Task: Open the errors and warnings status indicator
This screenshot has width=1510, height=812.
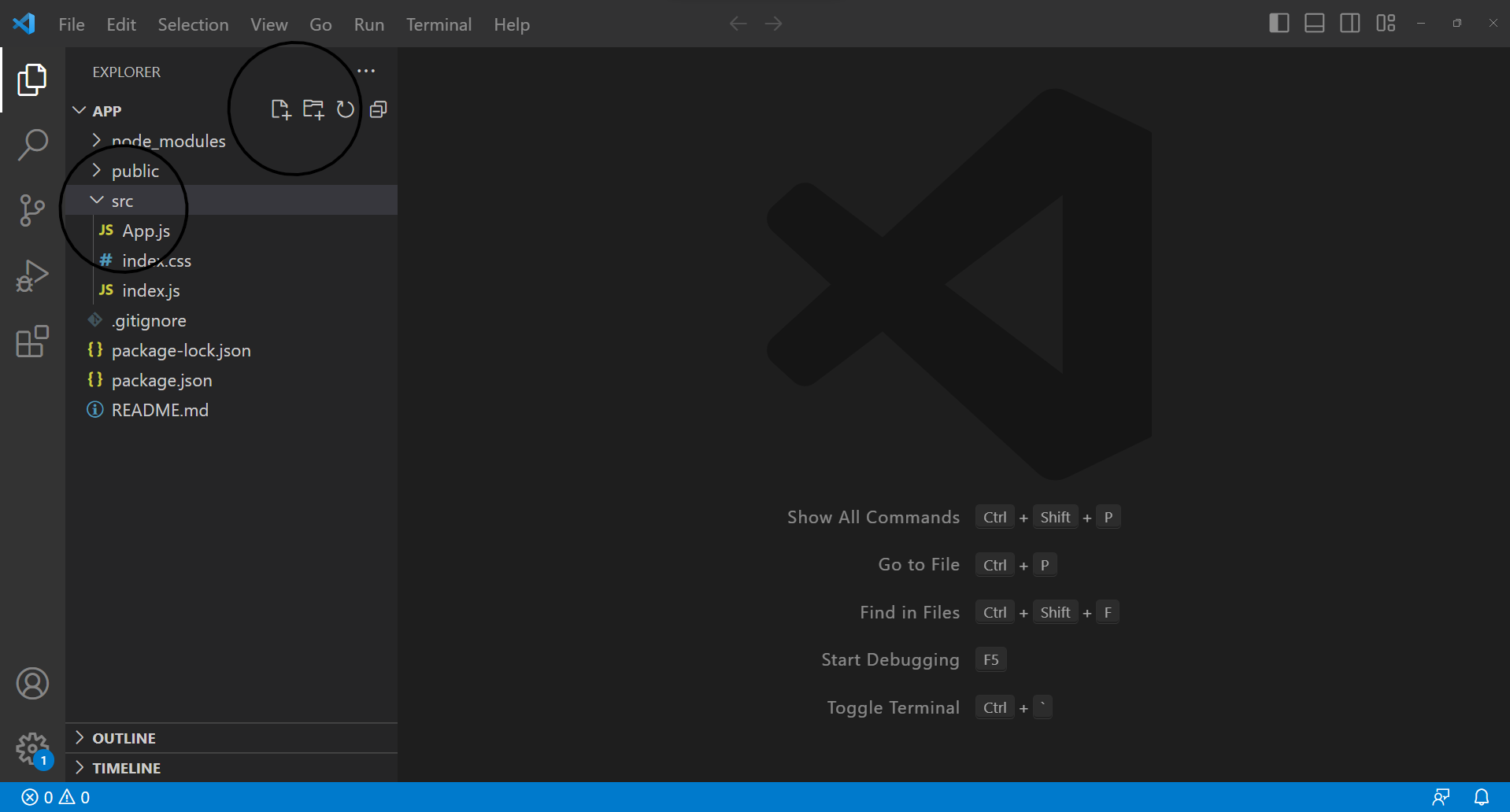Action: (x=56, y=797)
